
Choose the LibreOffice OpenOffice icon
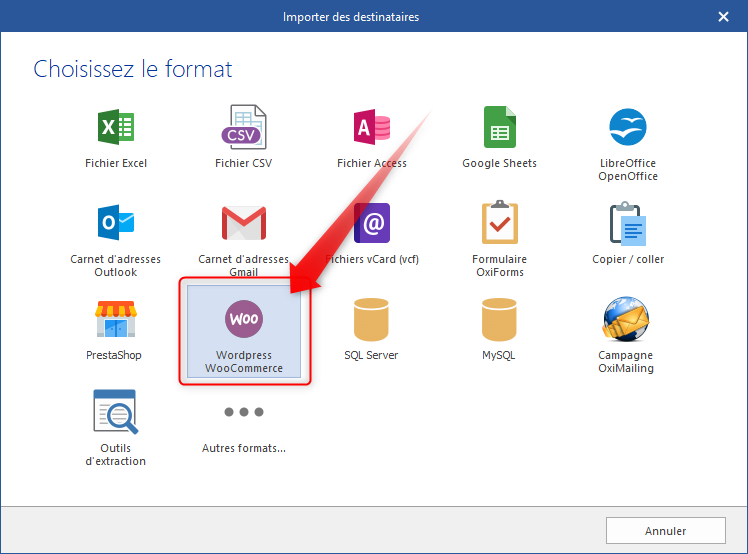pos(628,127)
